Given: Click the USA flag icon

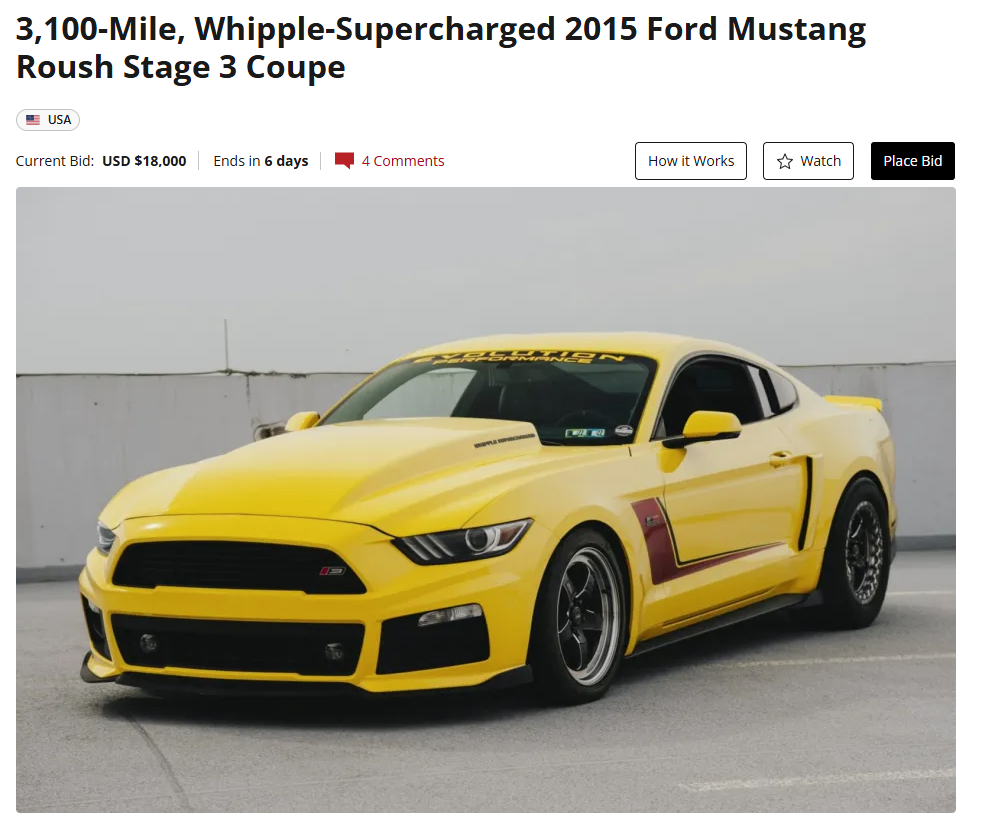Looking at the screenshot, I should pos(33,119).
